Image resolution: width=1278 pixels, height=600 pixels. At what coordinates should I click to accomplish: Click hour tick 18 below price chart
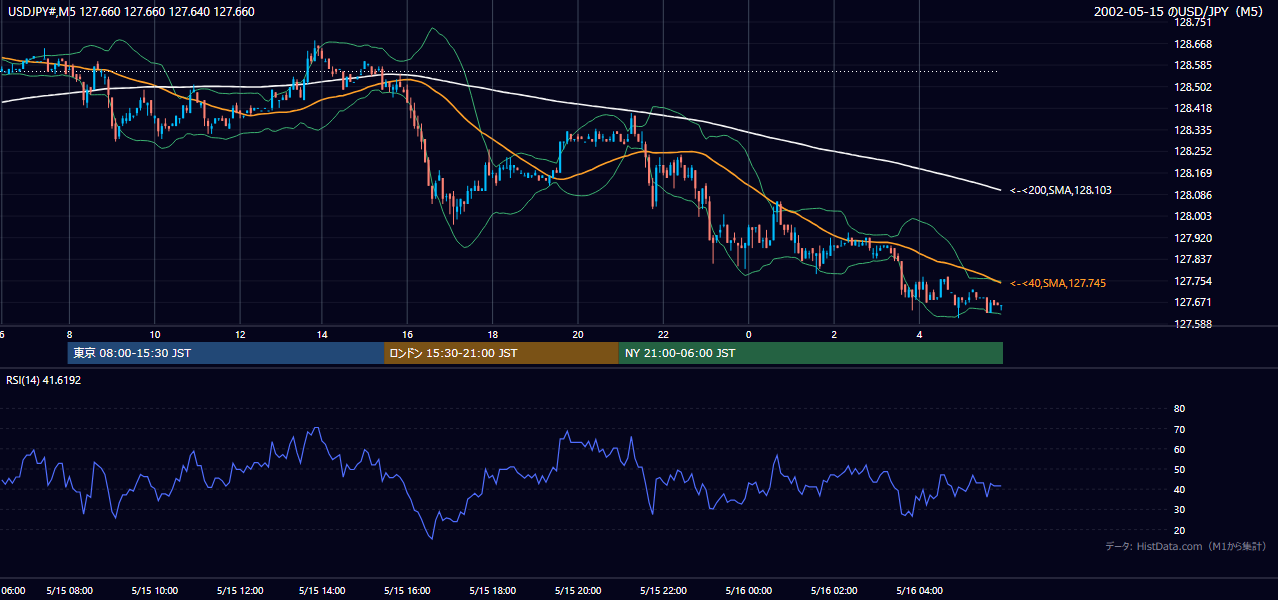[493, 334]
